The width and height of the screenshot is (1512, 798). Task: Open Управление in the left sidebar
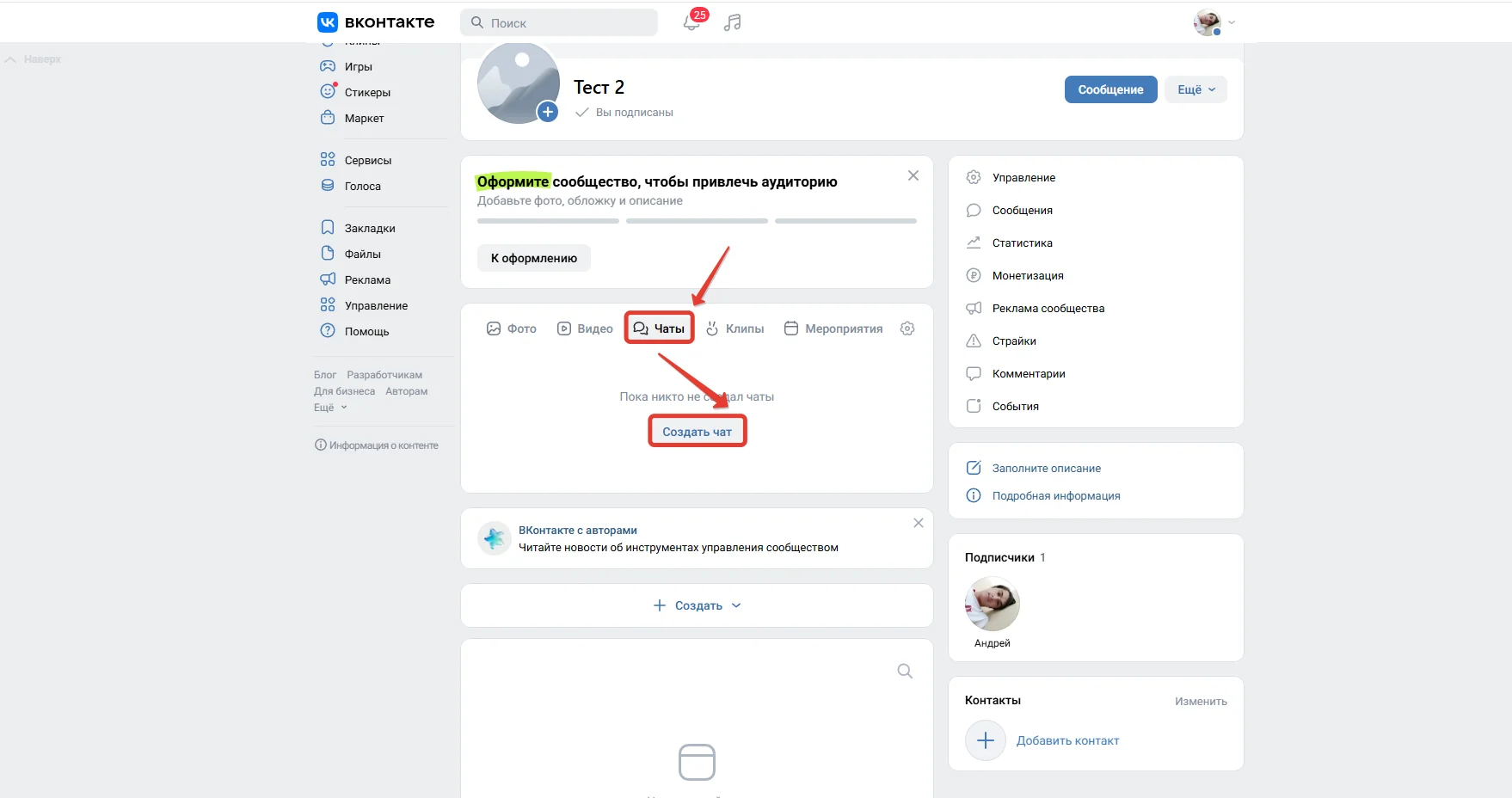tap(376, 305)
